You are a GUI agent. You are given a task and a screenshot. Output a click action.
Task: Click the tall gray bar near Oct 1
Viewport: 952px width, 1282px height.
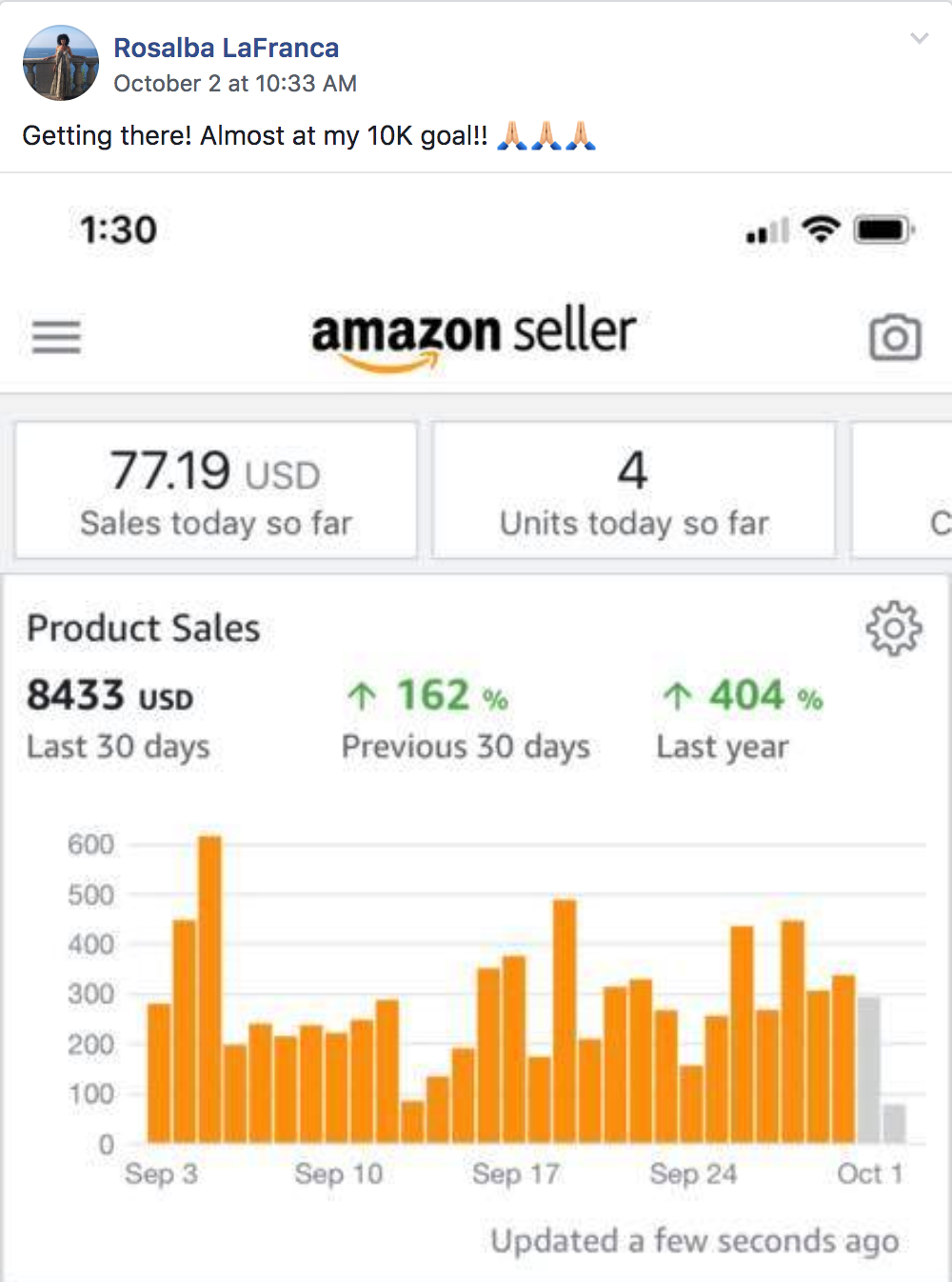tap(868, 1070)
